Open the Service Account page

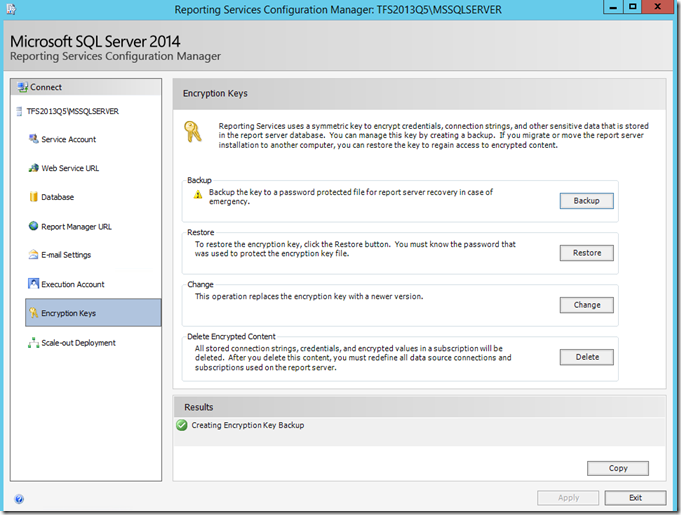[x=69, y=139]
